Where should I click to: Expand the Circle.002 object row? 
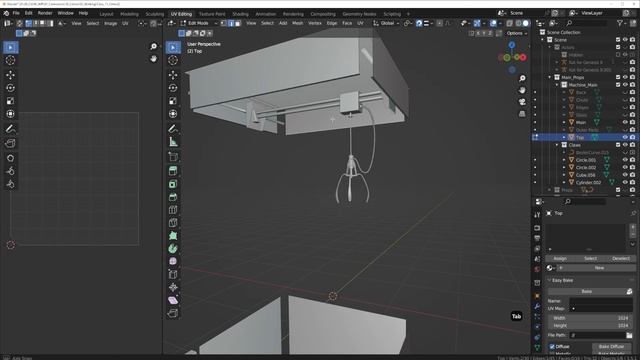(564, 167)
